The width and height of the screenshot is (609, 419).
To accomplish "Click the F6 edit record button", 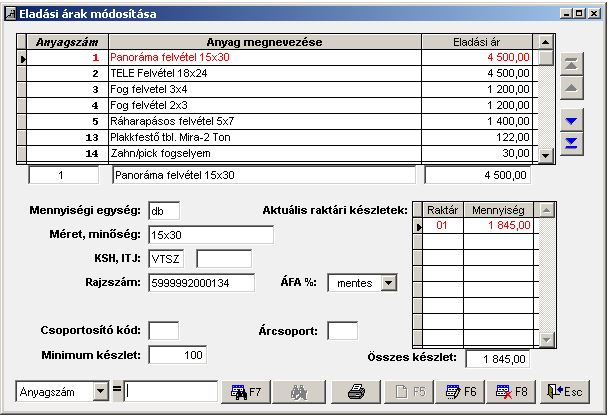I will pos(460,392).
